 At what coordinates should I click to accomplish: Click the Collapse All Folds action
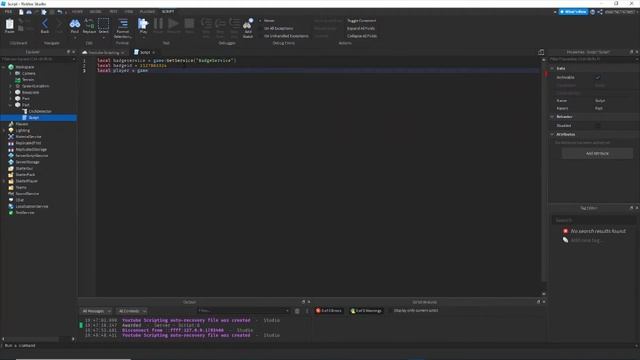[x=362, y=36]
